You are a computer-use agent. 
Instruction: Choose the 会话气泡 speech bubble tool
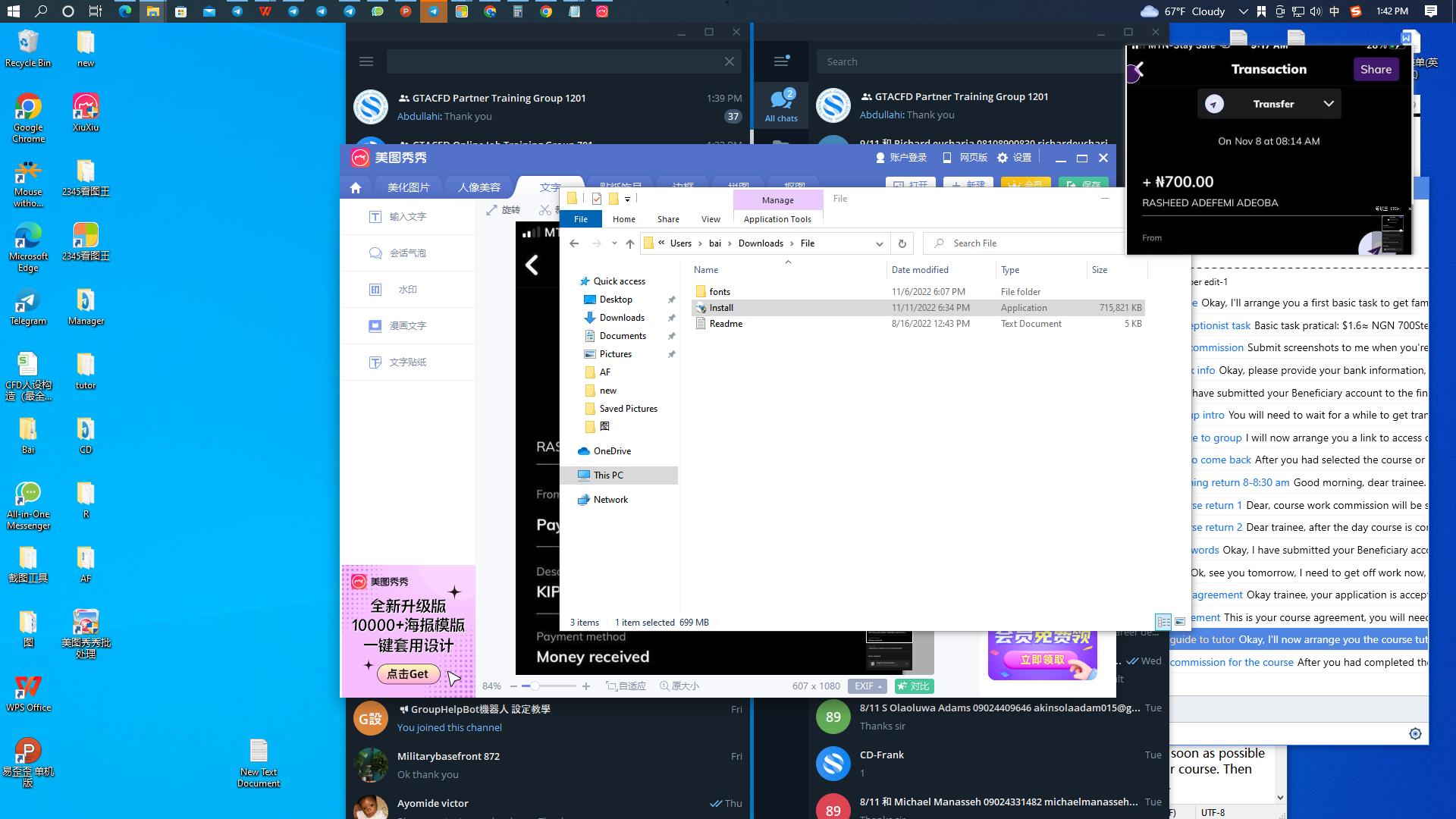coord(407,253)
